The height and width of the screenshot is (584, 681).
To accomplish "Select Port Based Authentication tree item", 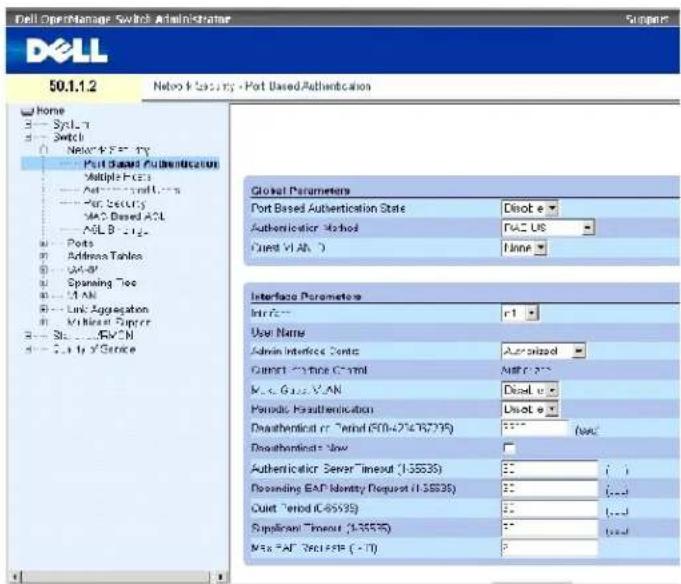I will pos(151,164).
